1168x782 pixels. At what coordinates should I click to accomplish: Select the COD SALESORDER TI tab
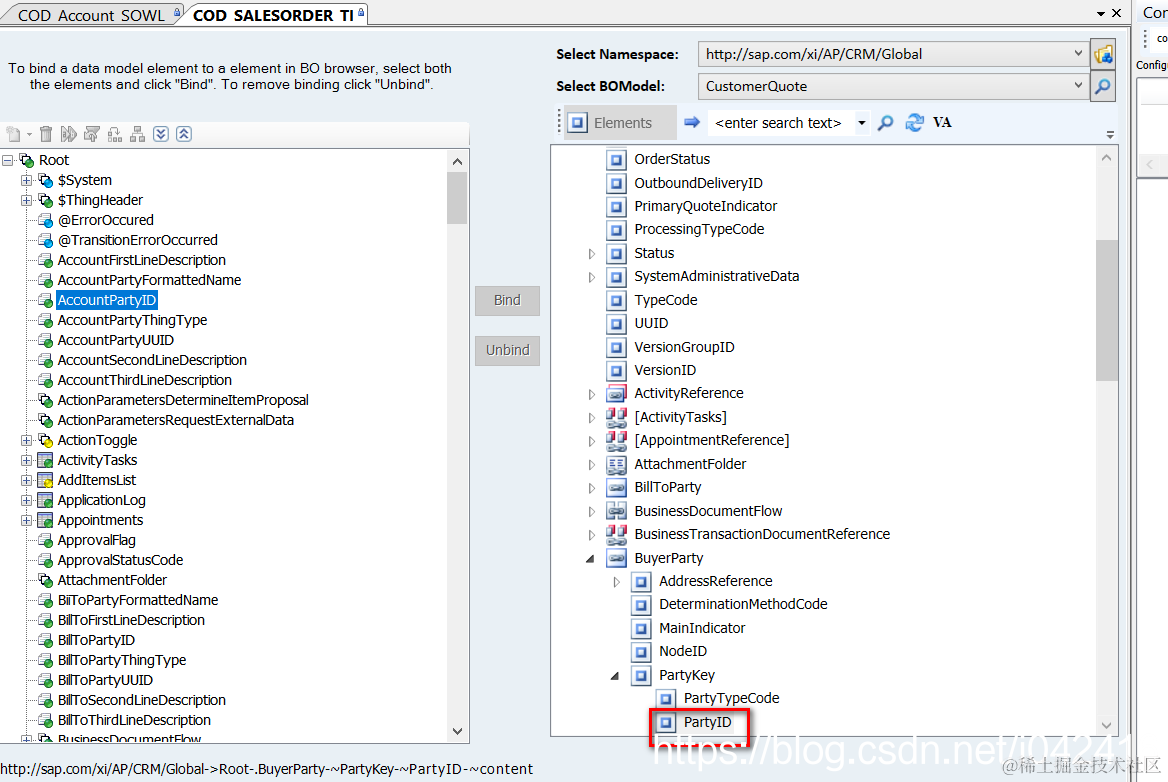click(x=273, y=15)
